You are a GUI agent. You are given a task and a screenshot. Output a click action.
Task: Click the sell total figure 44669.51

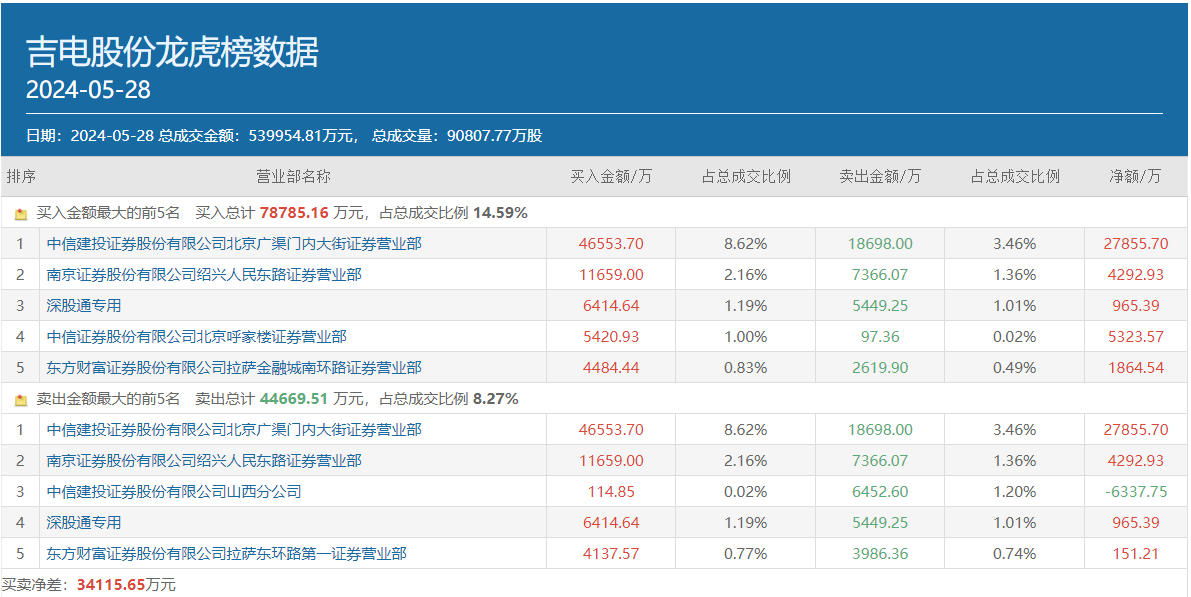[294, 399]
